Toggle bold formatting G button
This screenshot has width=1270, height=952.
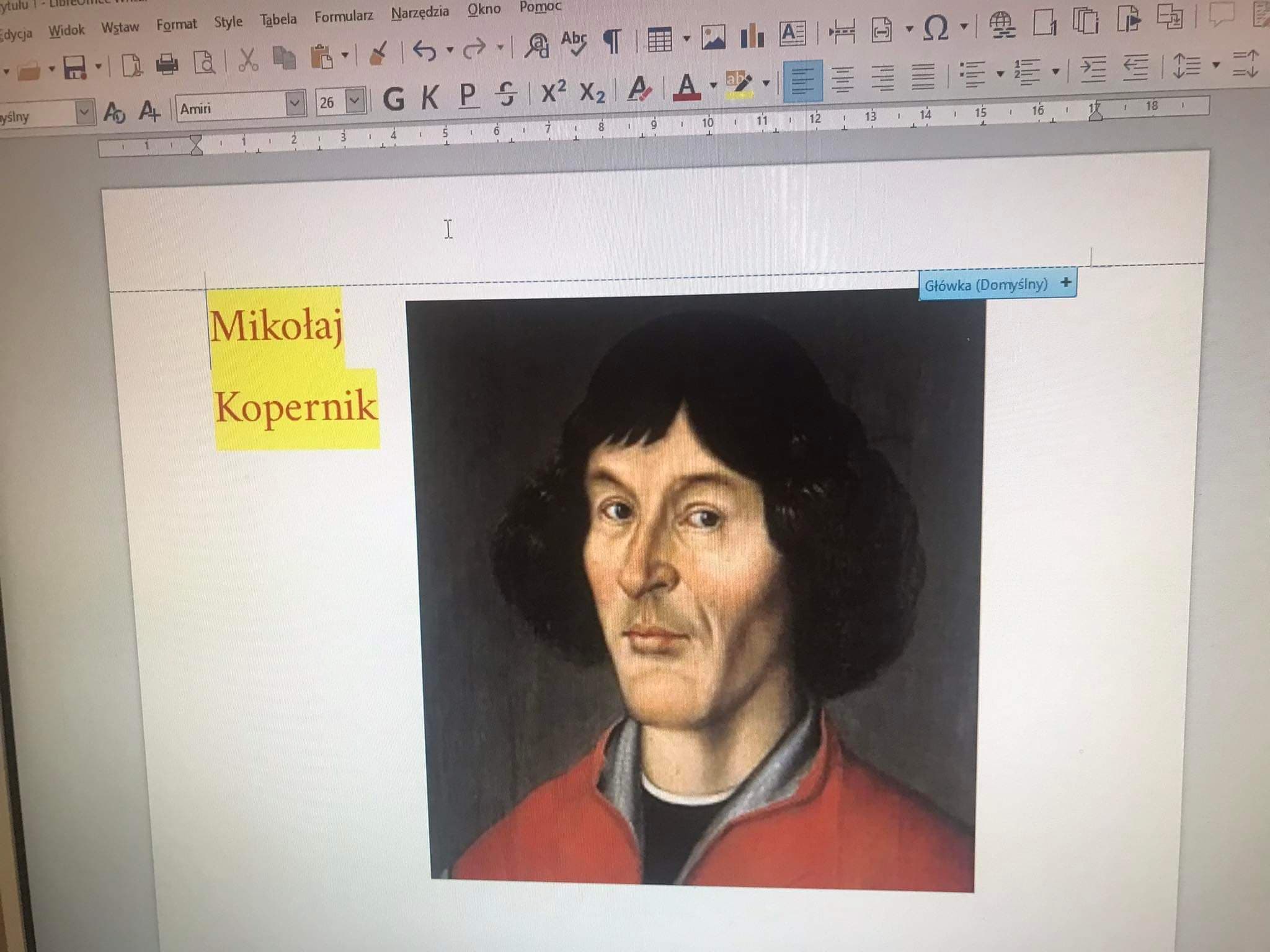(x=394, y=98)
